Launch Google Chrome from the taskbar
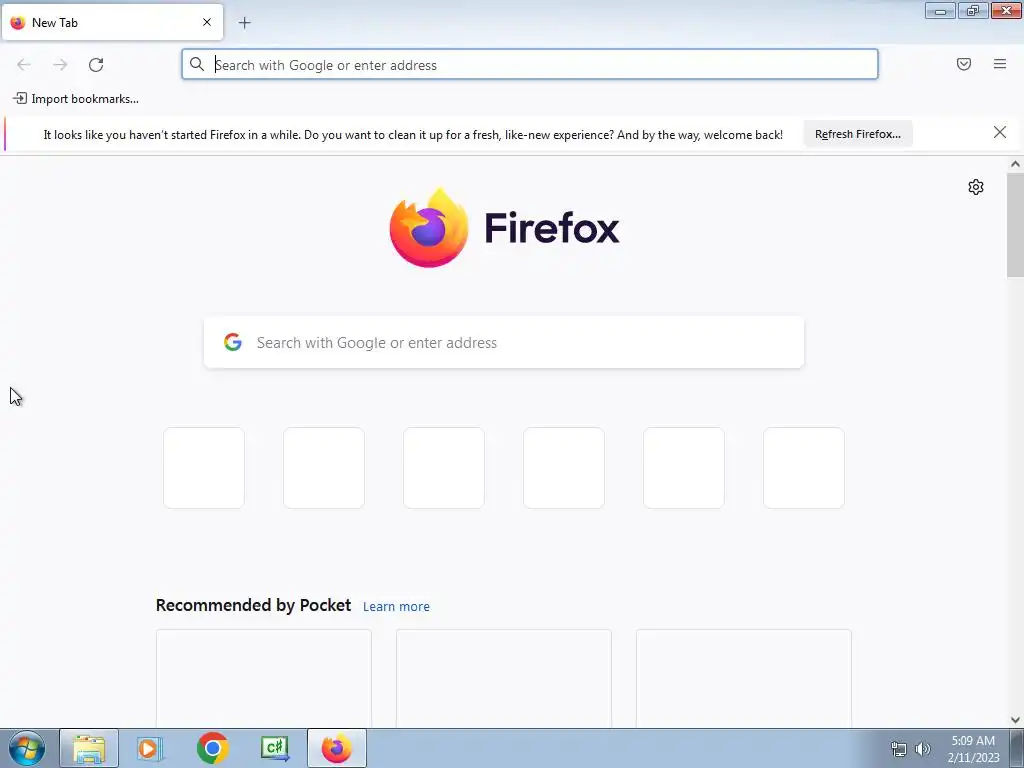 click(212, 748)
